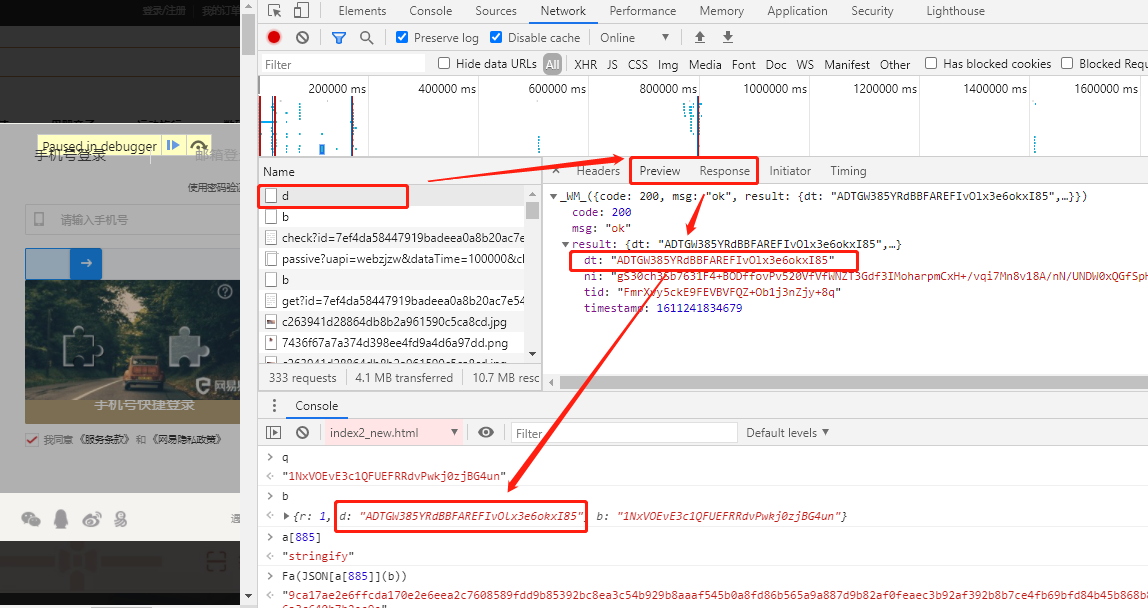The width and height of the screenshot is (1148, 608).
Task: Click the network Filter input field
Action: pyautogui.click(x=343, y=64)
